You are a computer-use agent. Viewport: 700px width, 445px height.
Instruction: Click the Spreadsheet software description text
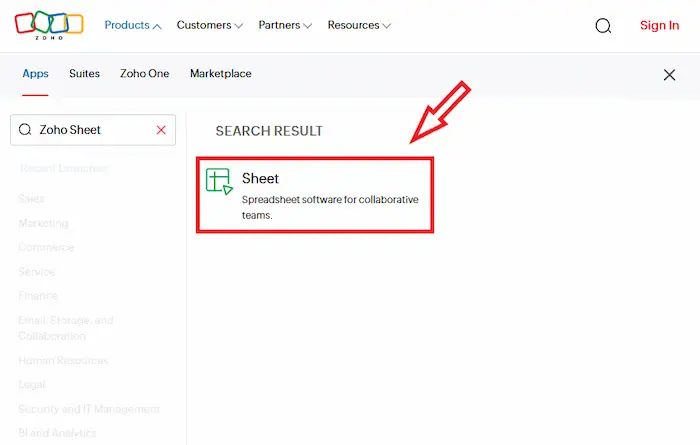[330, 207]
